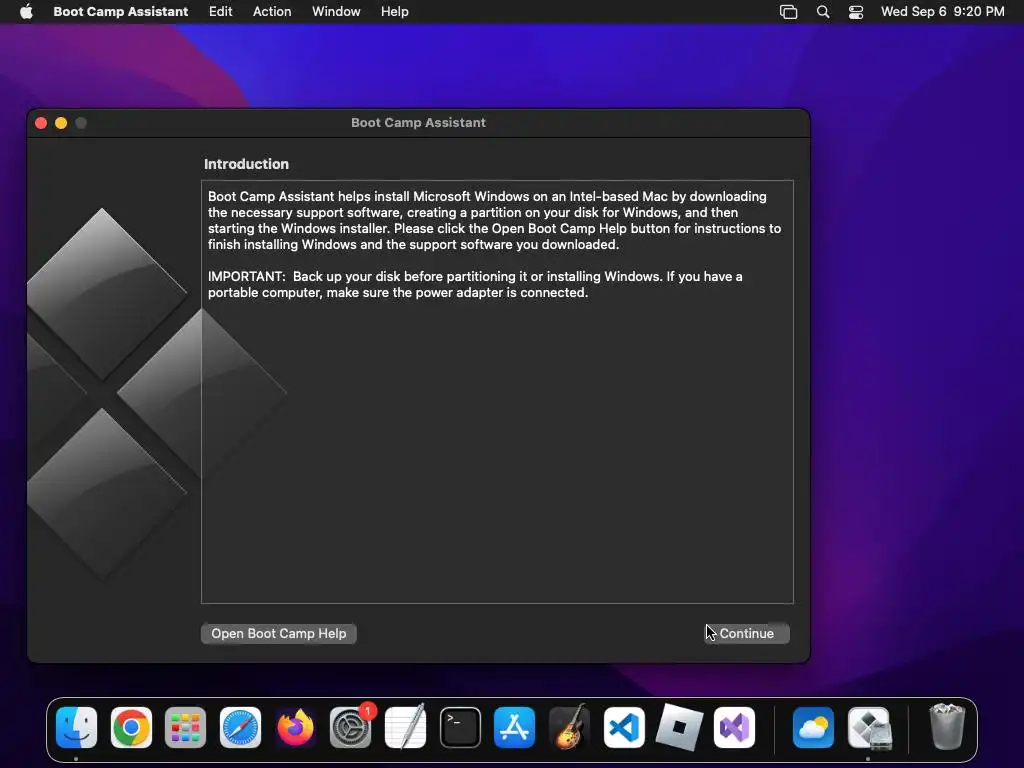1024x768 pixels.
Task: Open the Edit menu
Action: click(220, 12)
